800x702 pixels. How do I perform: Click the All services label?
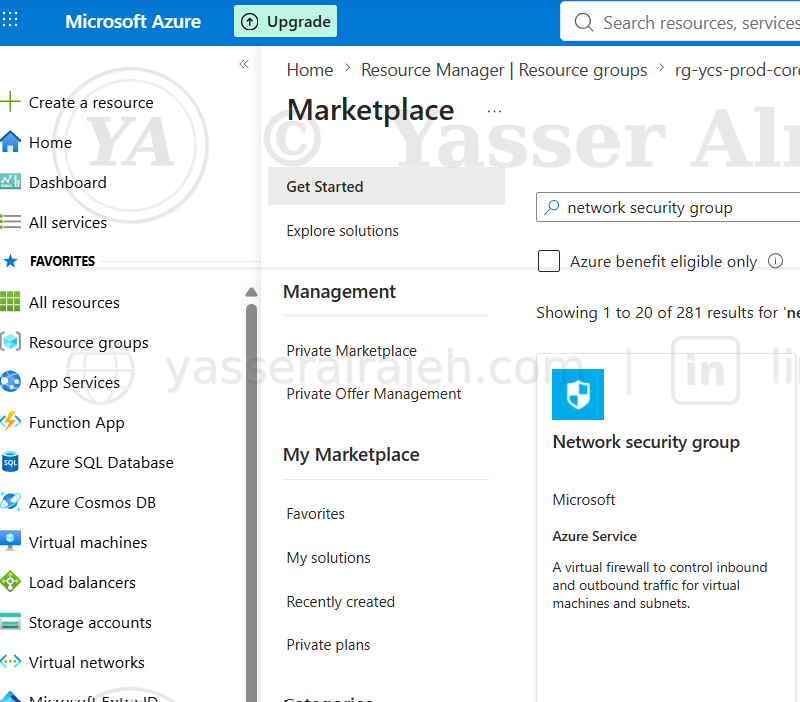(68, 222)
